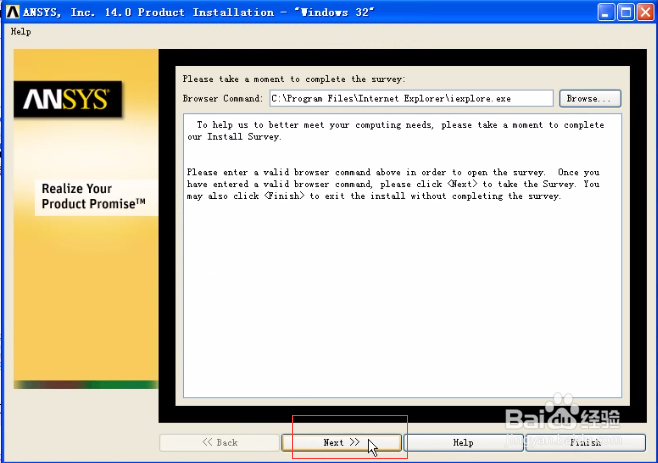Minimize the installer window

tap(606, 12)
